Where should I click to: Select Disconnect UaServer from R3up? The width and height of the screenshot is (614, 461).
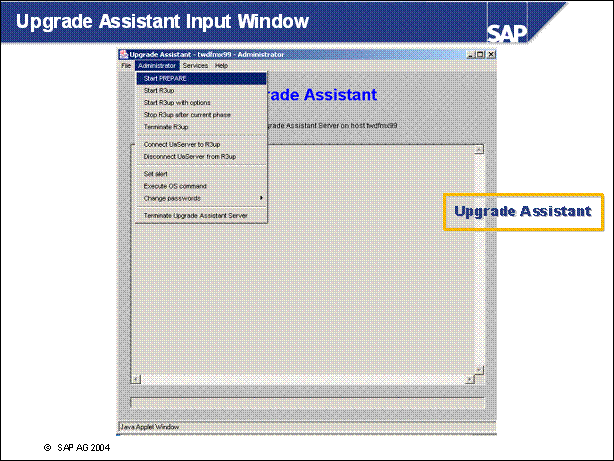pyautogui.click(x=189, y=156)
